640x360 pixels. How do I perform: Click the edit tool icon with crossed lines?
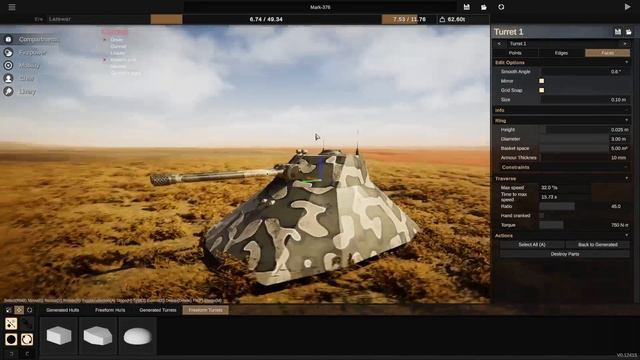11,324
